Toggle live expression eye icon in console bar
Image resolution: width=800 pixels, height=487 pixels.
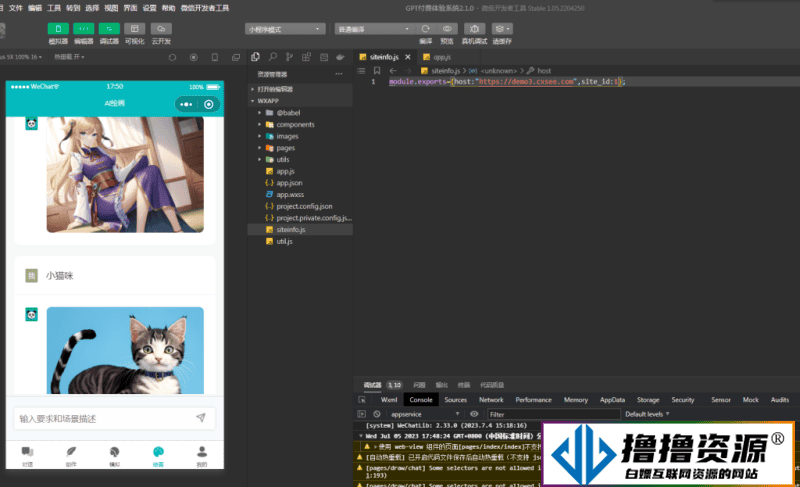tap(474, 414)
